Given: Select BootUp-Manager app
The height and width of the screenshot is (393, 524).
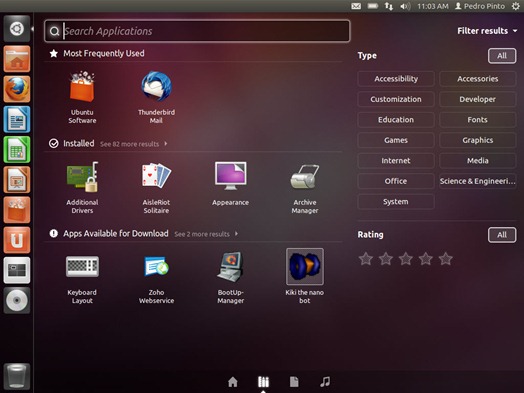Looking at the screenshot, I should point(231,278).
